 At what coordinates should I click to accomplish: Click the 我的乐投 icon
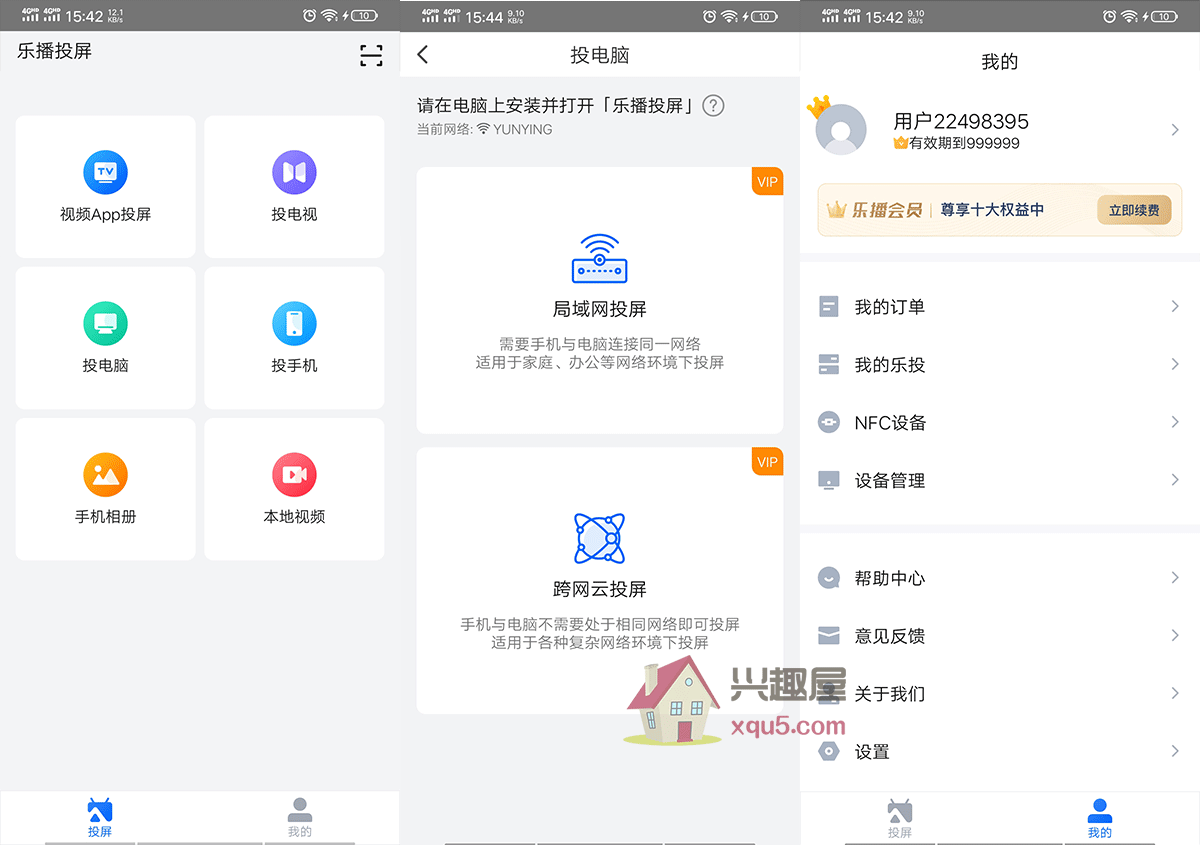click(x=828, y=364)
